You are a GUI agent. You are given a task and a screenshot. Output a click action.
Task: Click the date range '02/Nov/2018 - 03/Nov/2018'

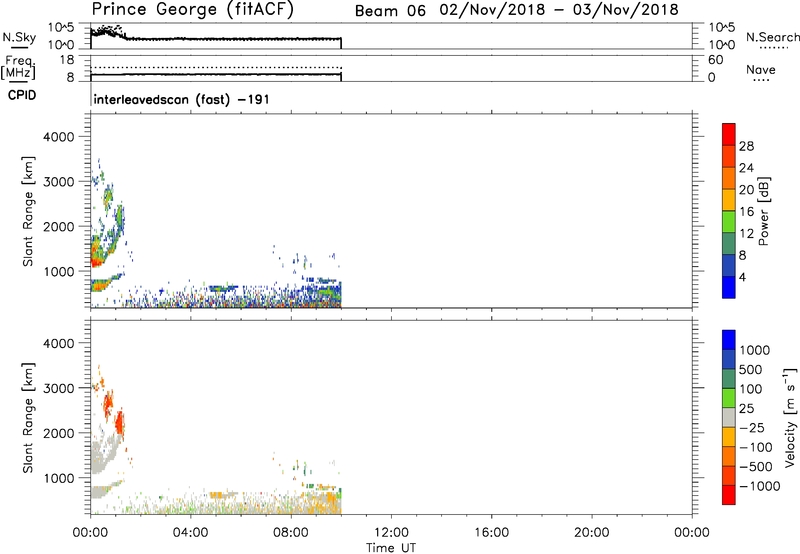(x=559, y=10)
